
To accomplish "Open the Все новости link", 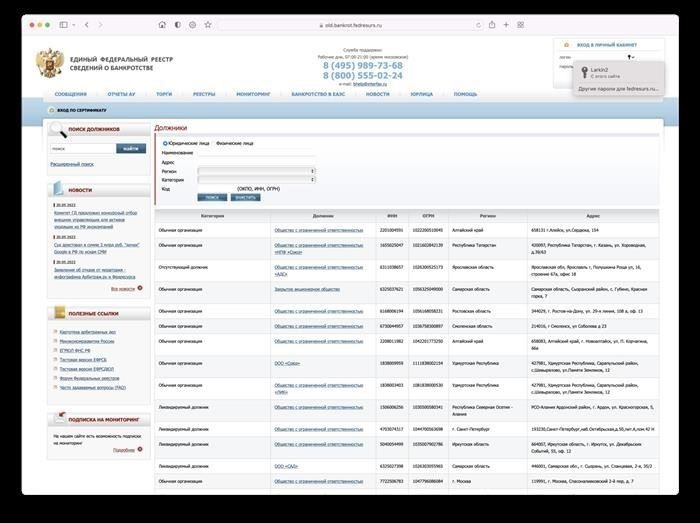I will tap(123, 289).
